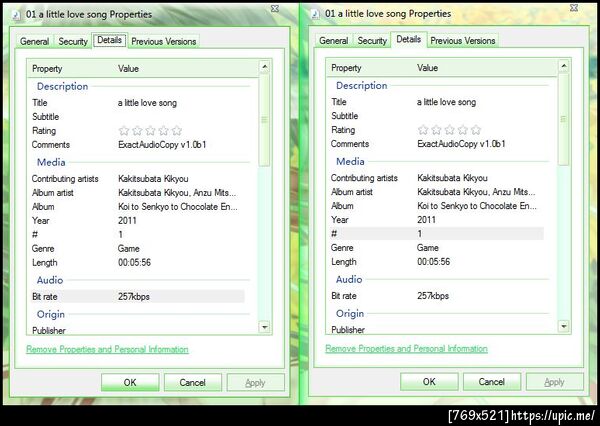This screenshot has height=426, width=600.
Task: Set third rating star in left window
Action: [x=150, y=131]
